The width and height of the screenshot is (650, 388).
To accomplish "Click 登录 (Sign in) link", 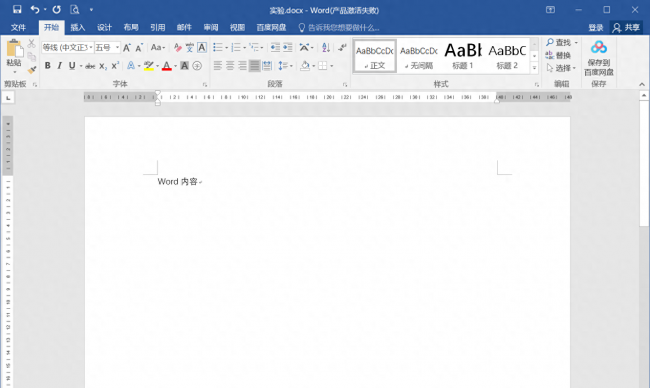I will point(596,27).
